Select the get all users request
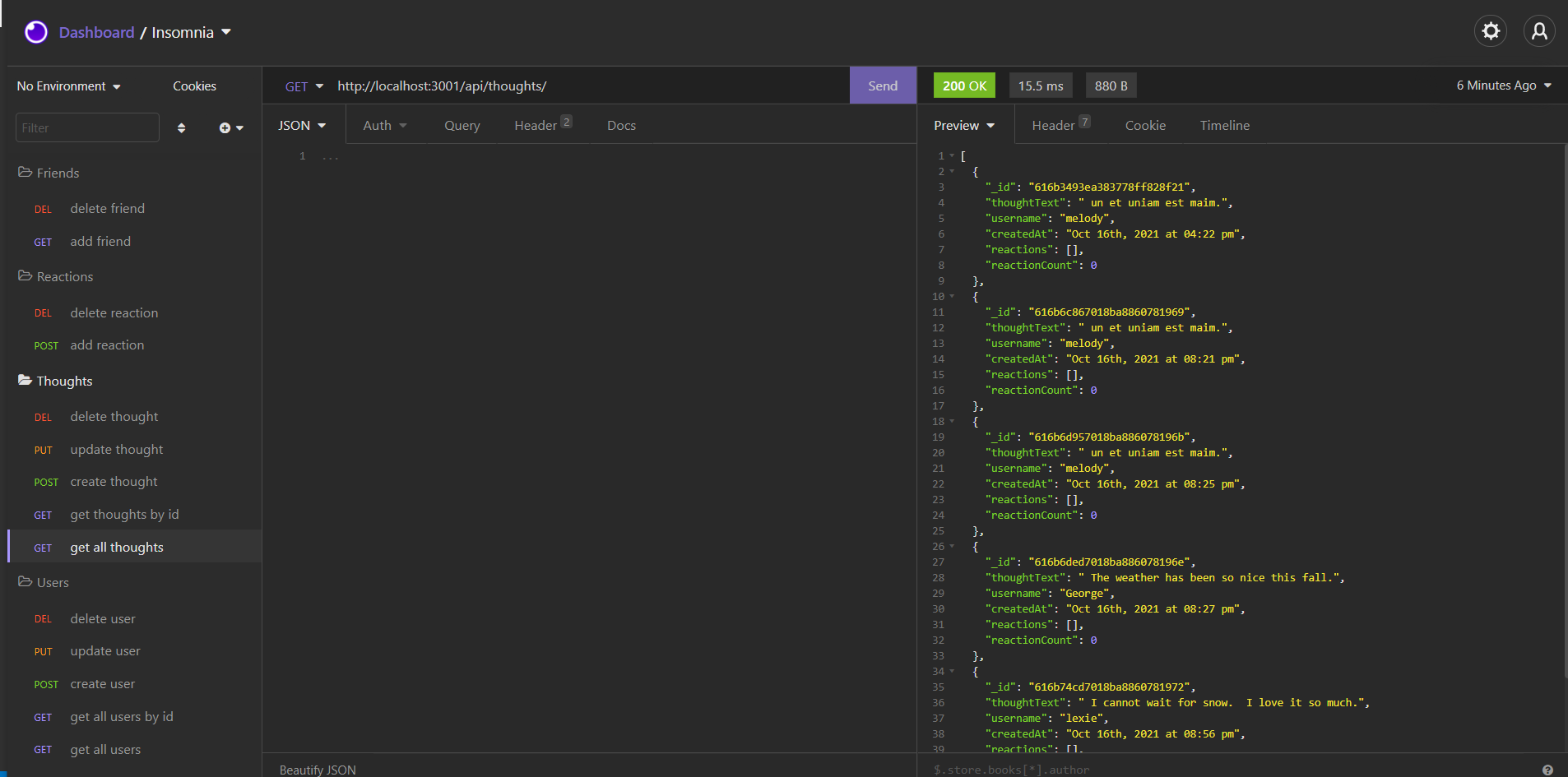This screenshot has width=1568, height=777. point(134,750)
